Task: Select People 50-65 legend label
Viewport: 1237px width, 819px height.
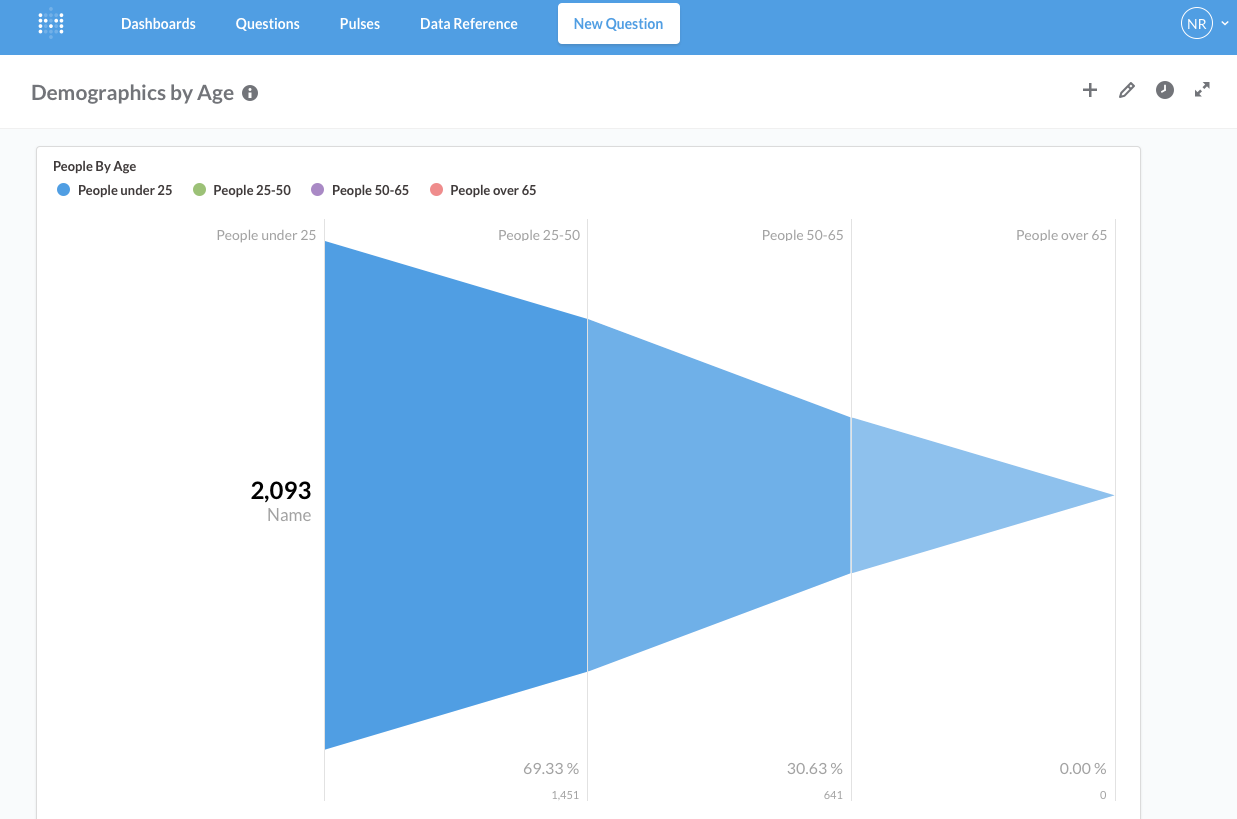Action: click(370, 190)
